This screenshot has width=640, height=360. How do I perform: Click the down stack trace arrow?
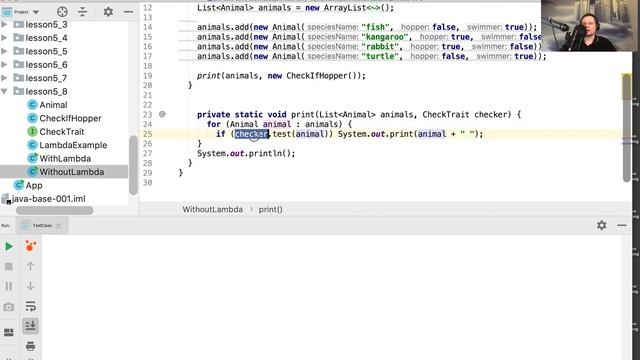point(31,286)
